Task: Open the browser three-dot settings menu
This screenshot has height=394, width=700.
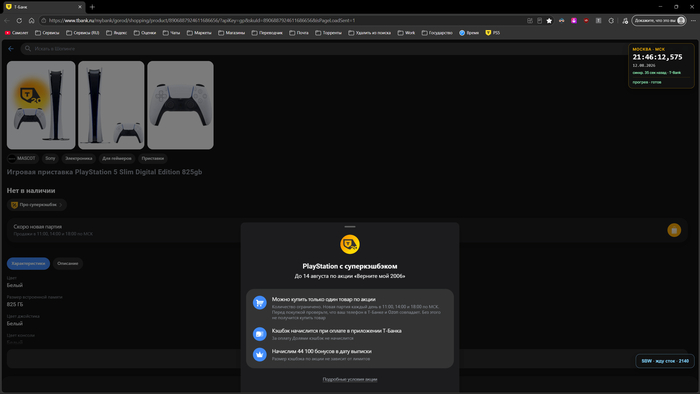Action: 693,21
